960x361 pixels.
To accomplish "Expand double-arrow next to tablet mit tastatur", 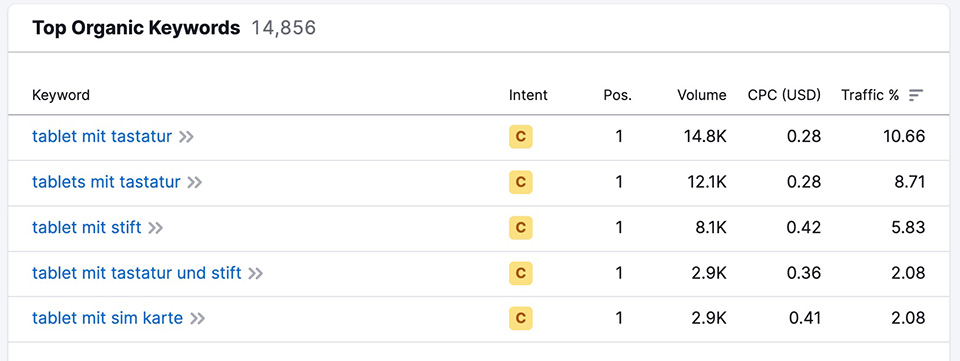I will click(186, 137).
